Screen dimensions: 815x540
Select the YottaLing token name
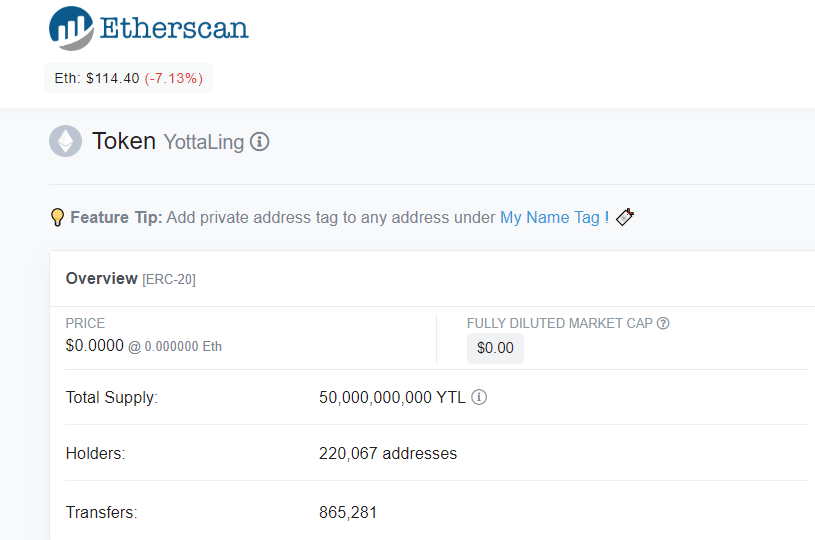(x=204, y=142)
